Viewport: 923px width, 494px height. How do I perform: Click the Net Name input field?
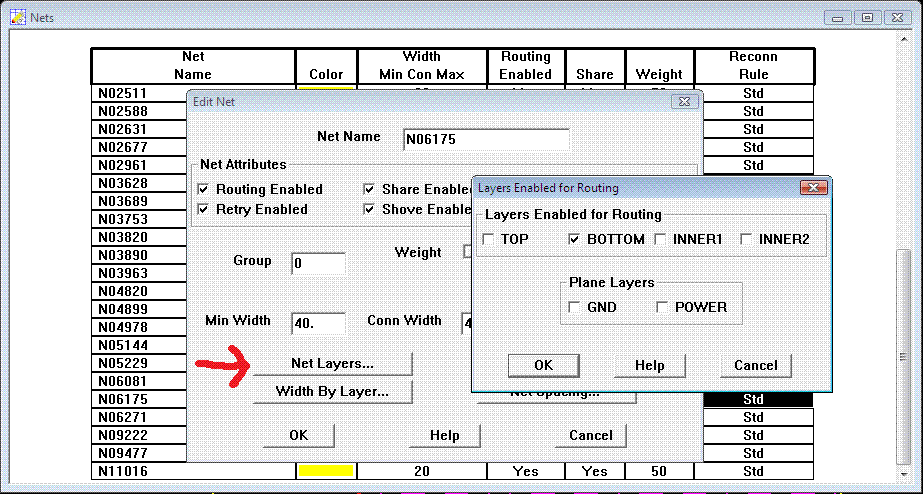(487, 140)
